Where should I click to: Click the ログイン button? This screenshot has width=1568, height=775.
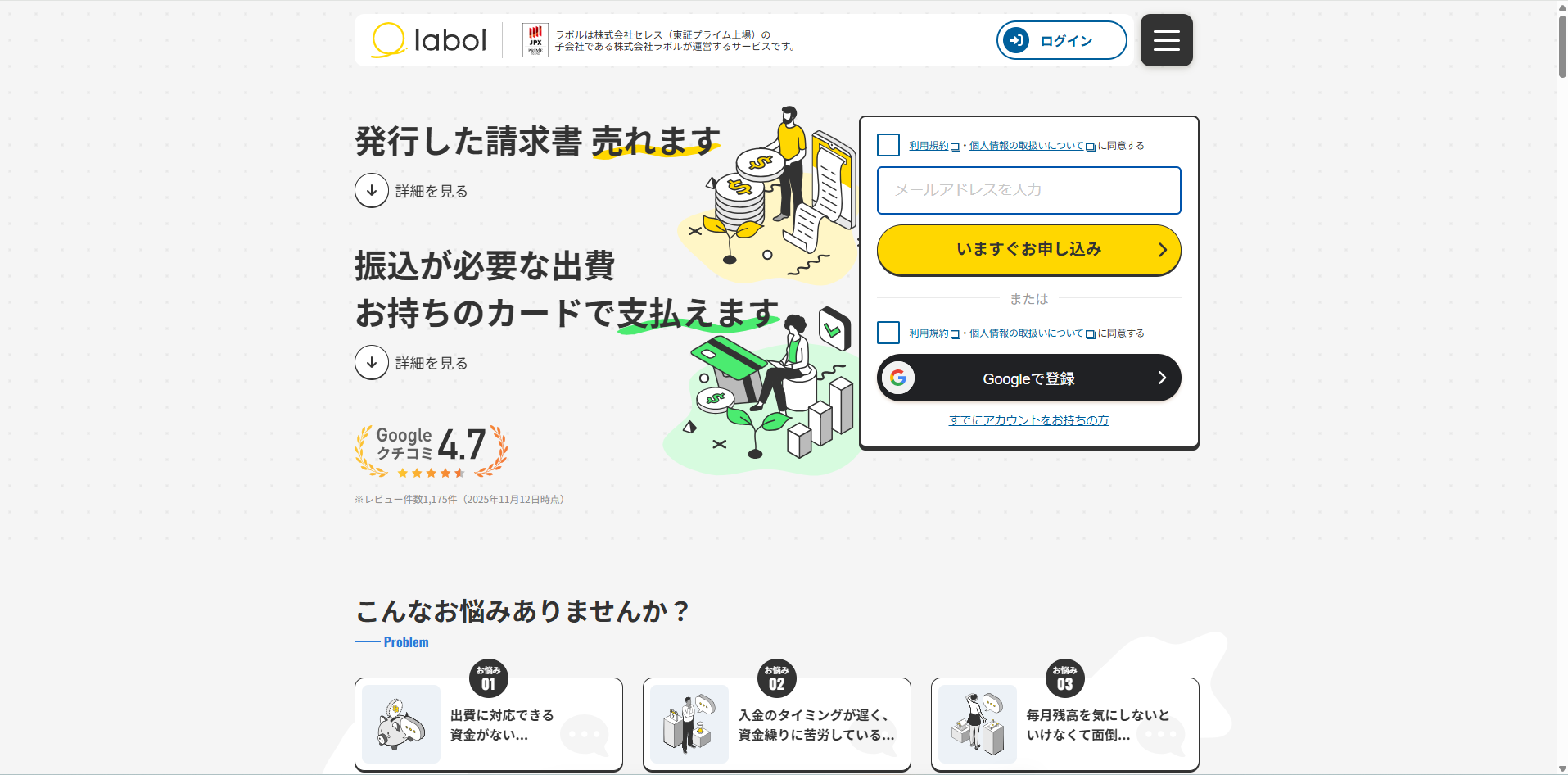[x=1061, y=40]
